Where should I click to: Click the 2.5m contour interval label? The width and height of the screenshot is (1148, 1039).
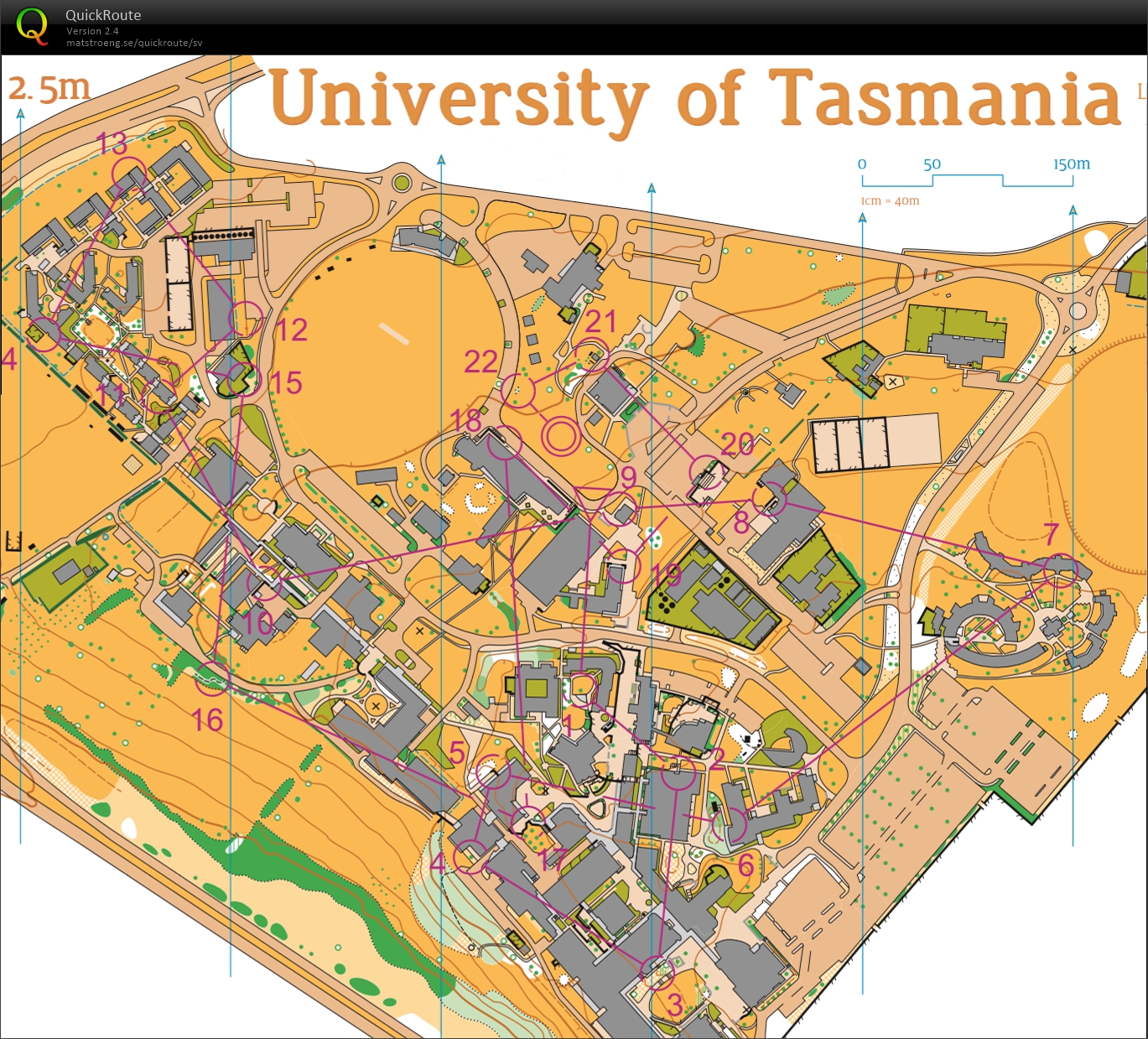49,89
